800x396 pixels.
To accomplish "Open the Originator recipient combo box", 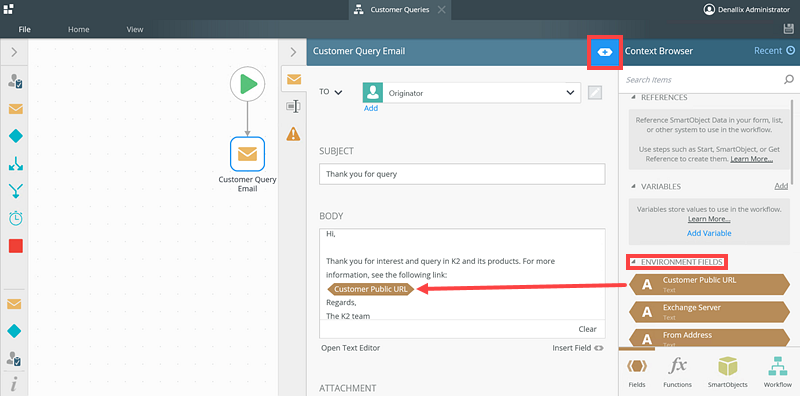I will 471,93.
